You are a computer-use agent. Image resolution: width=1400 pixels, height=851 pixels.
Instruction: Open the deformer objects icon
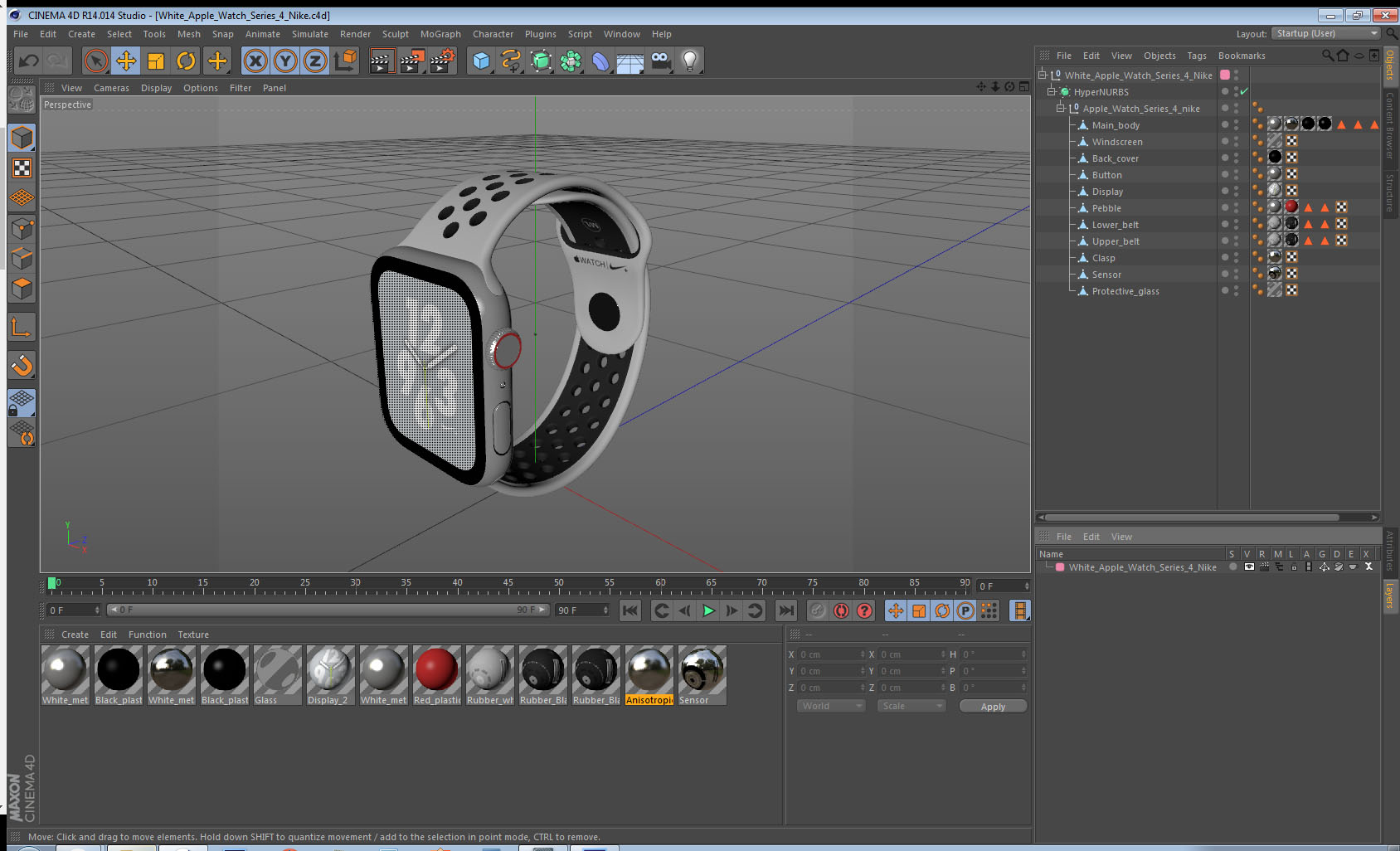tap(600, 61)
